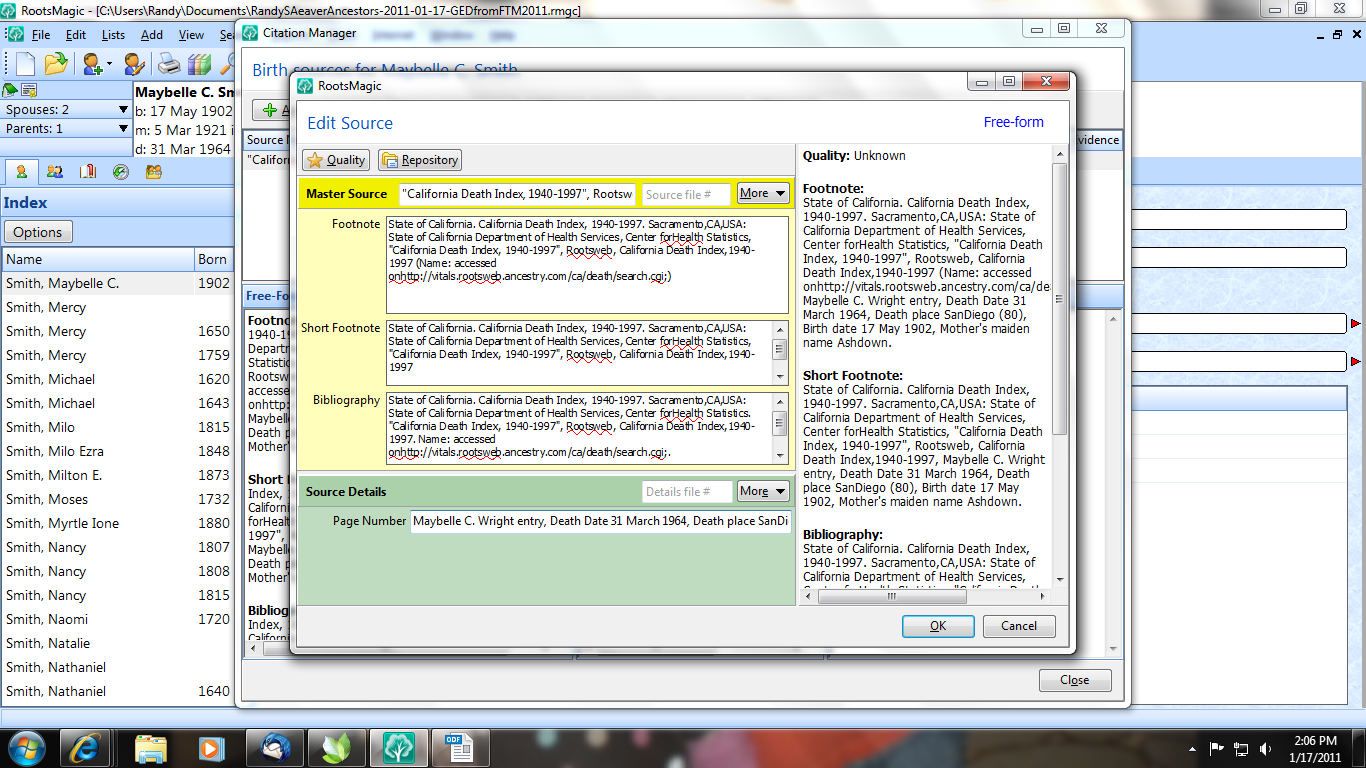This screenshot has width=1366, height=768.
Task: Select Smith, Myrtle Ione in the index
Action: pos(117,523)
